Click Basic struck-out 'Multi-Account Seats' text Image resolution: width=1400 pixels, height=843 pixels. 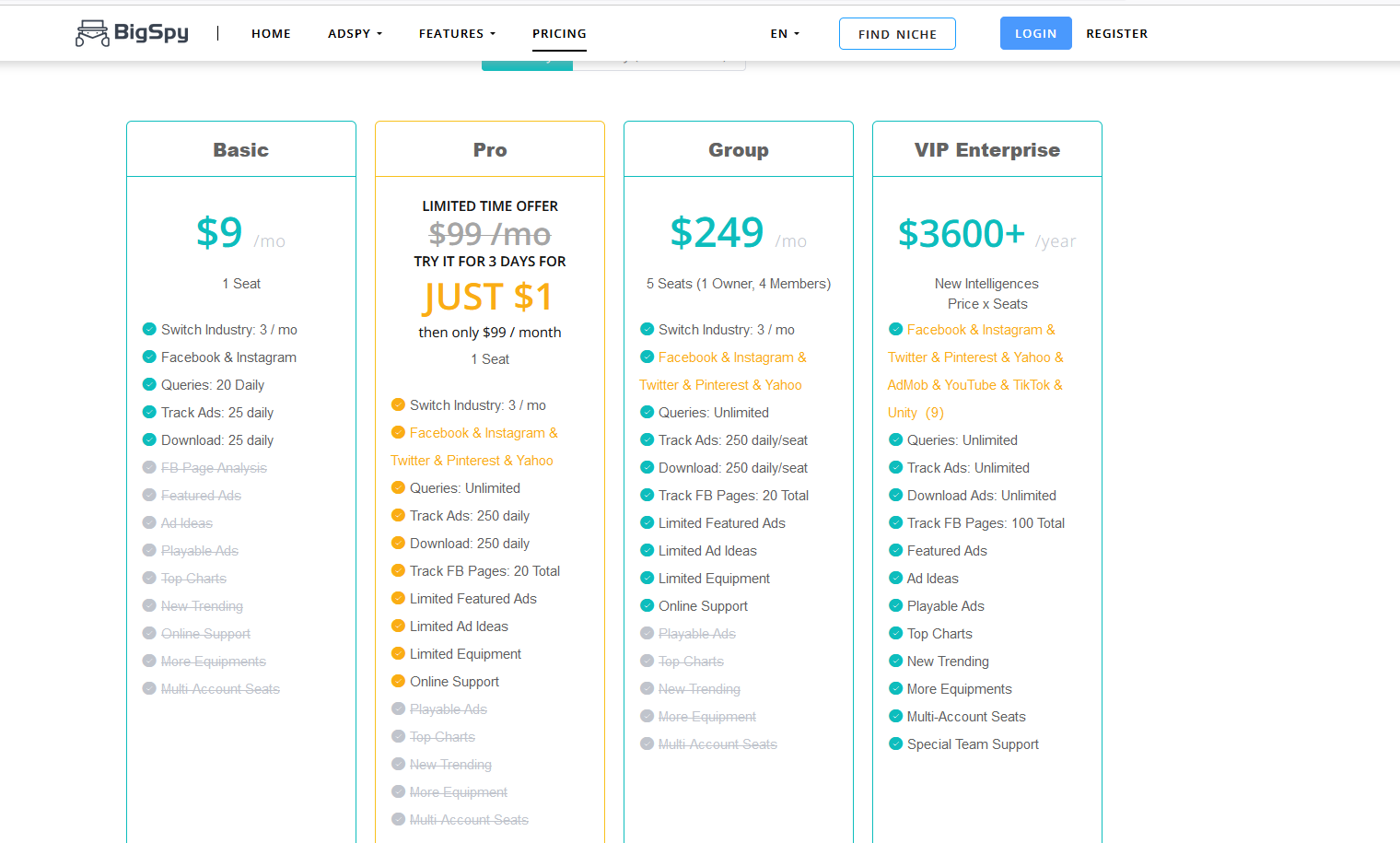coord(220,689)
